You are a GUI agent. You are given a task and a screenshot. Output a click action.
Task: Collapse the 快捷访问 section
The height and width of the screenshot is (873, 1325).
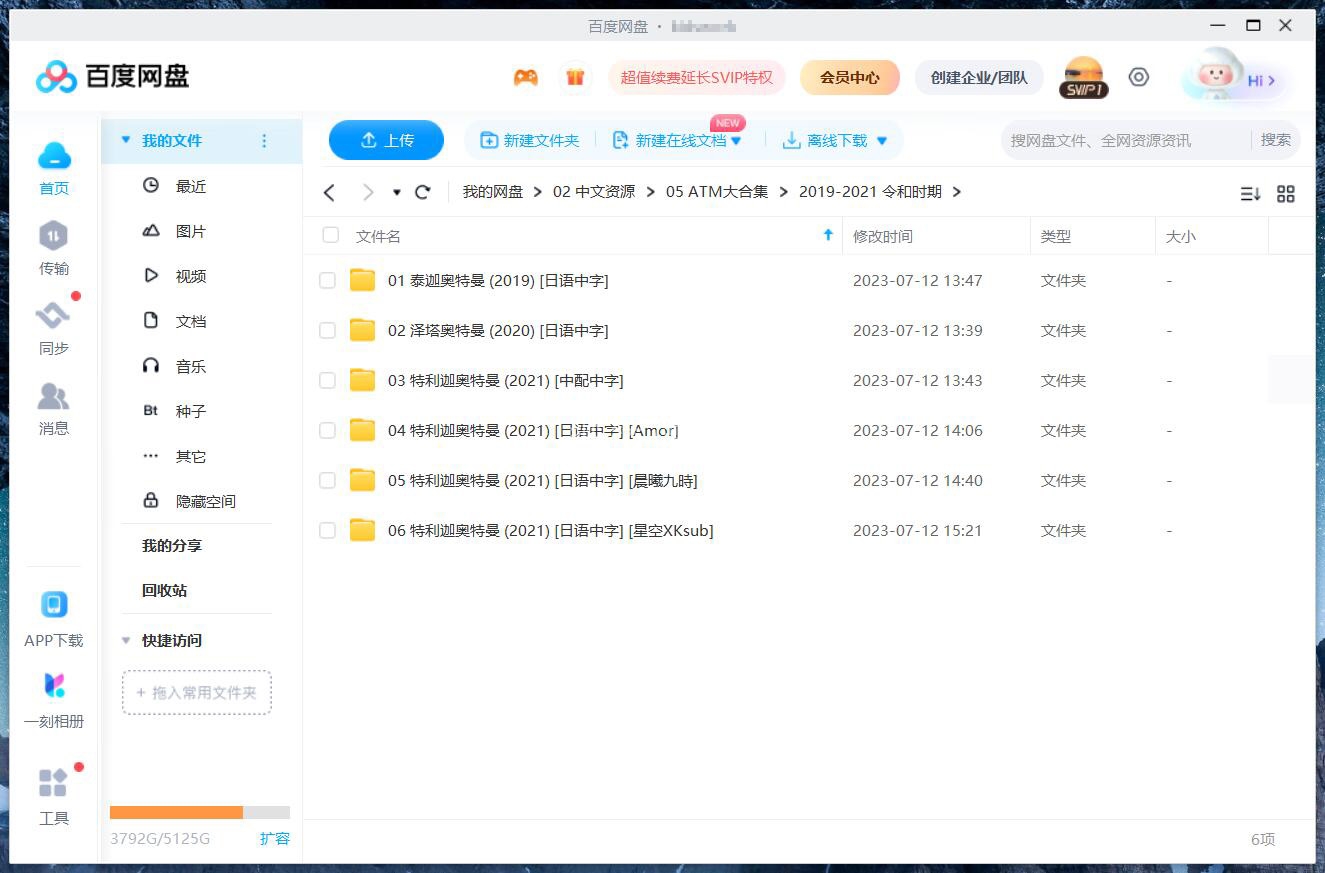pyautogui.click(x=126, y=640)
